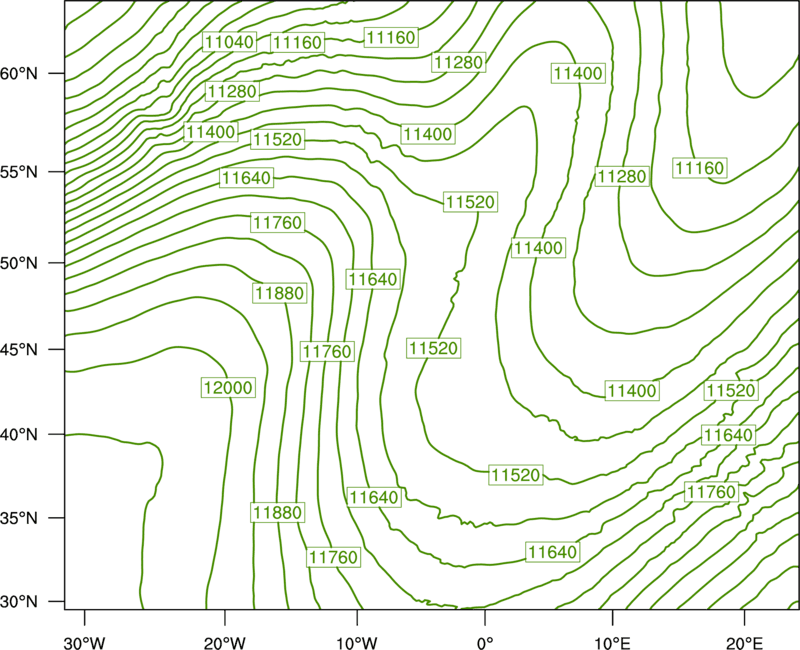Click the 20°E longitude axis label

click(x=744, y=643)
